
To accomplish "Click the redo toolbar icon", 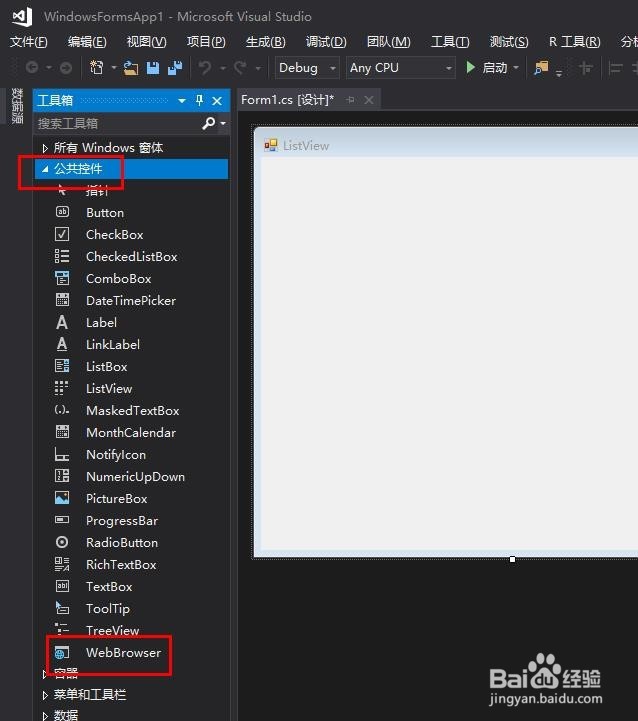I will (x=240, y=68).
